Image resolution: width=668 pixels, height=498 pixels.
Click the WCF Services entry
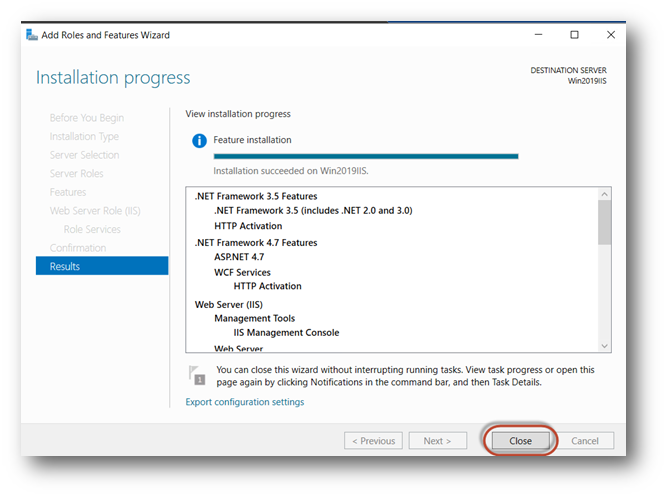242,272
